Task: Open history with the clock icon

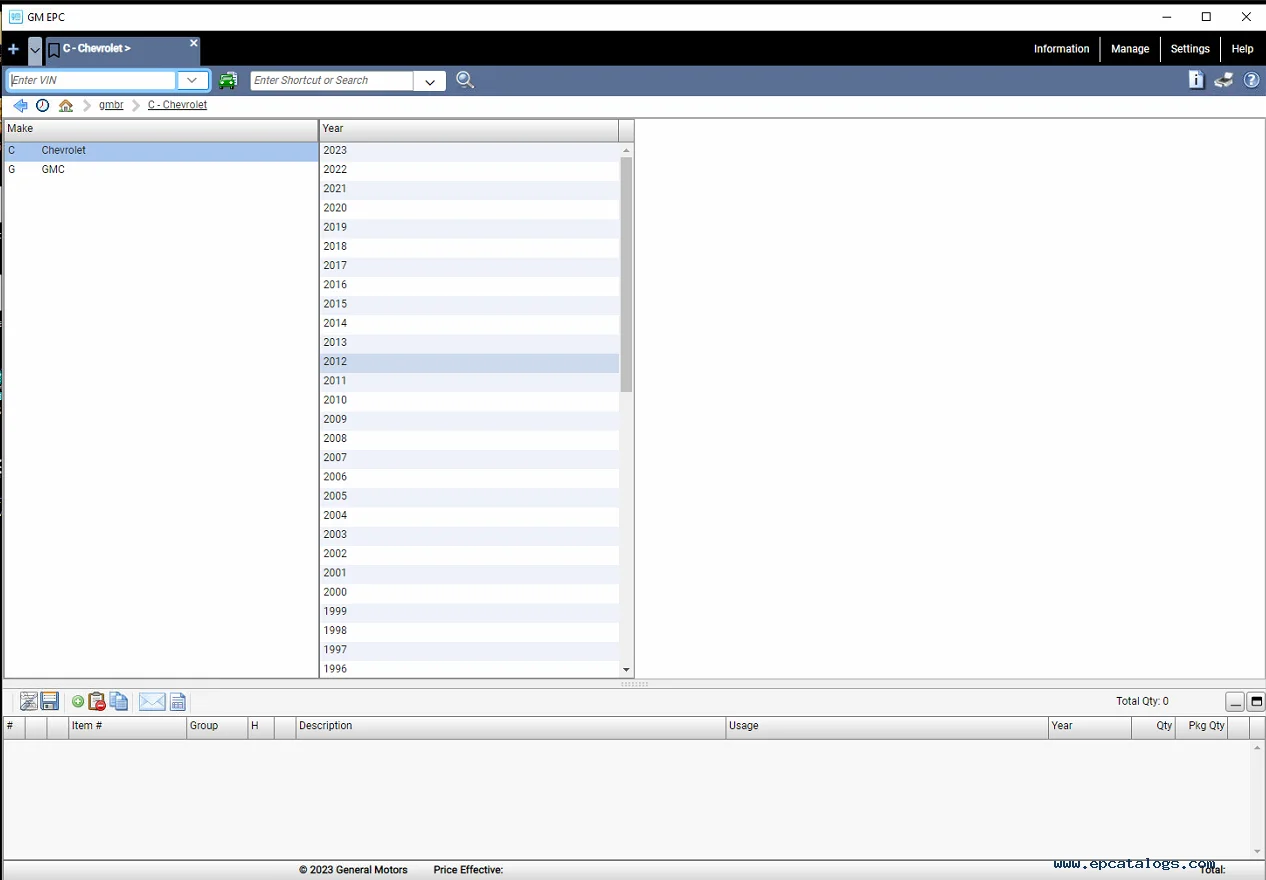Action: pos(43,105)
